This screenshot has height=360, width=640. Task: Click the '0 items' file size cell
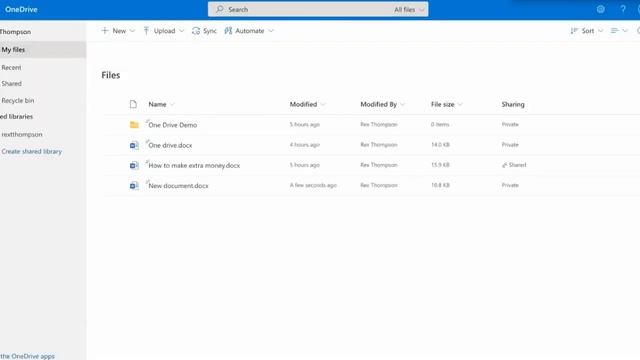click(x=440, y=124)
